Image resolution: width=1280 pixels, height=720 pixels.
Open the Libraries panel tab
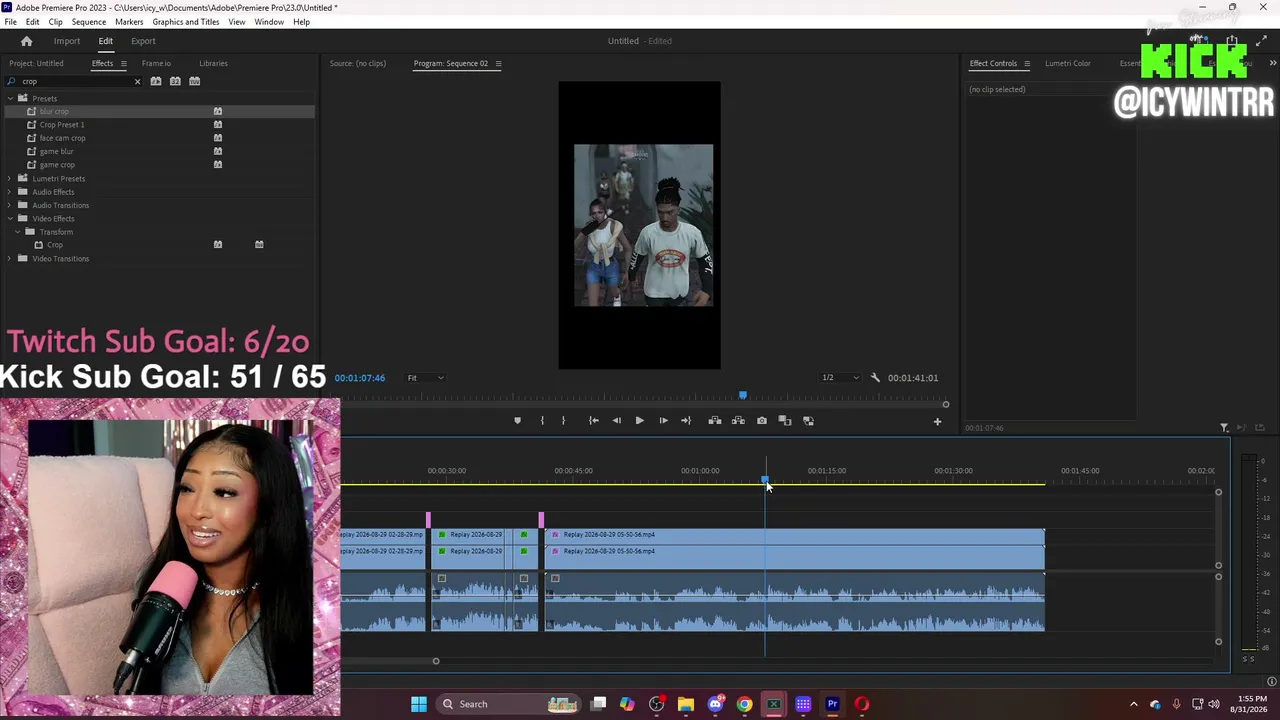pos(213,63)
